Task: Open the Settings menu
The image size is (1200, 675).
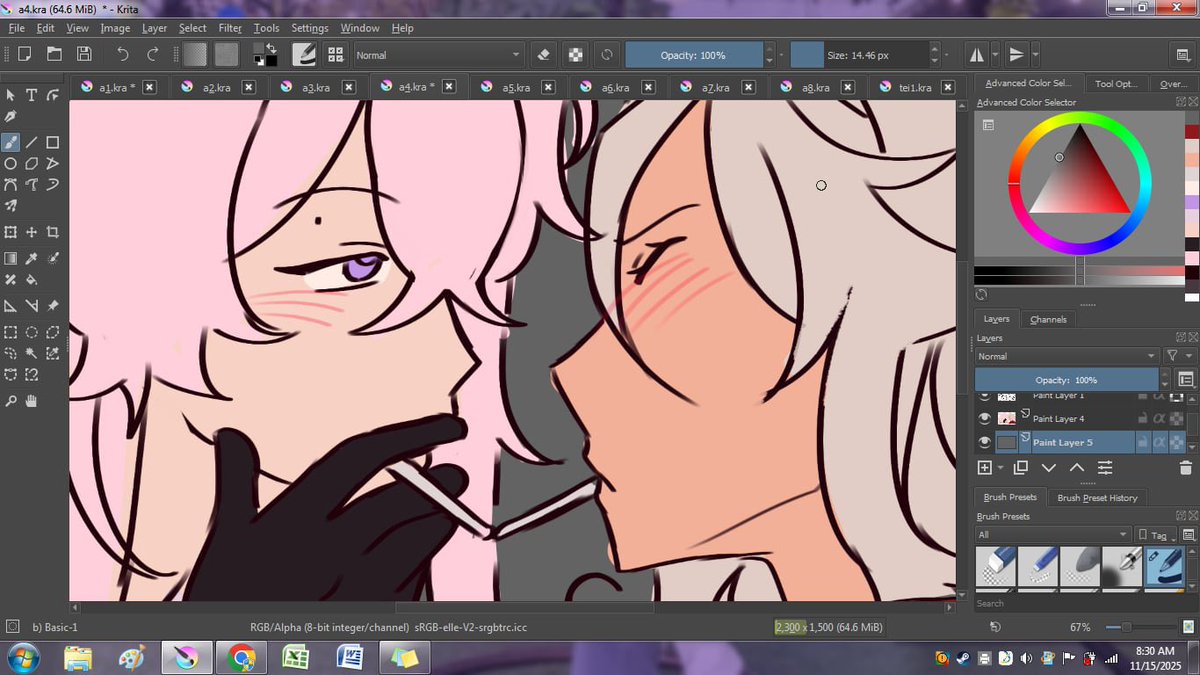Action: pos(310,28)
